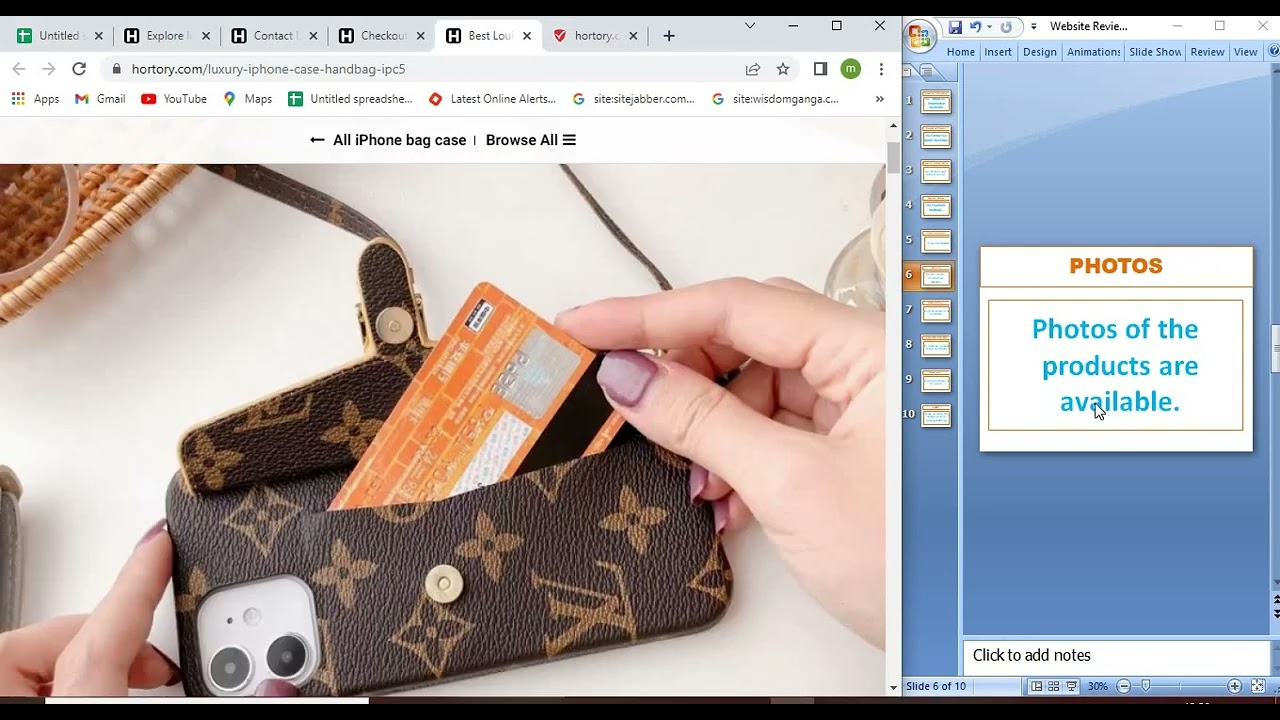
Task: Fit slide to current window
Action: (1258, 686)
